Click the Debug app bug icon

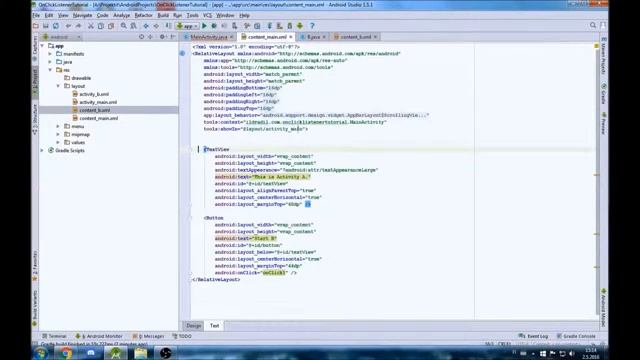tap(214, 26)
